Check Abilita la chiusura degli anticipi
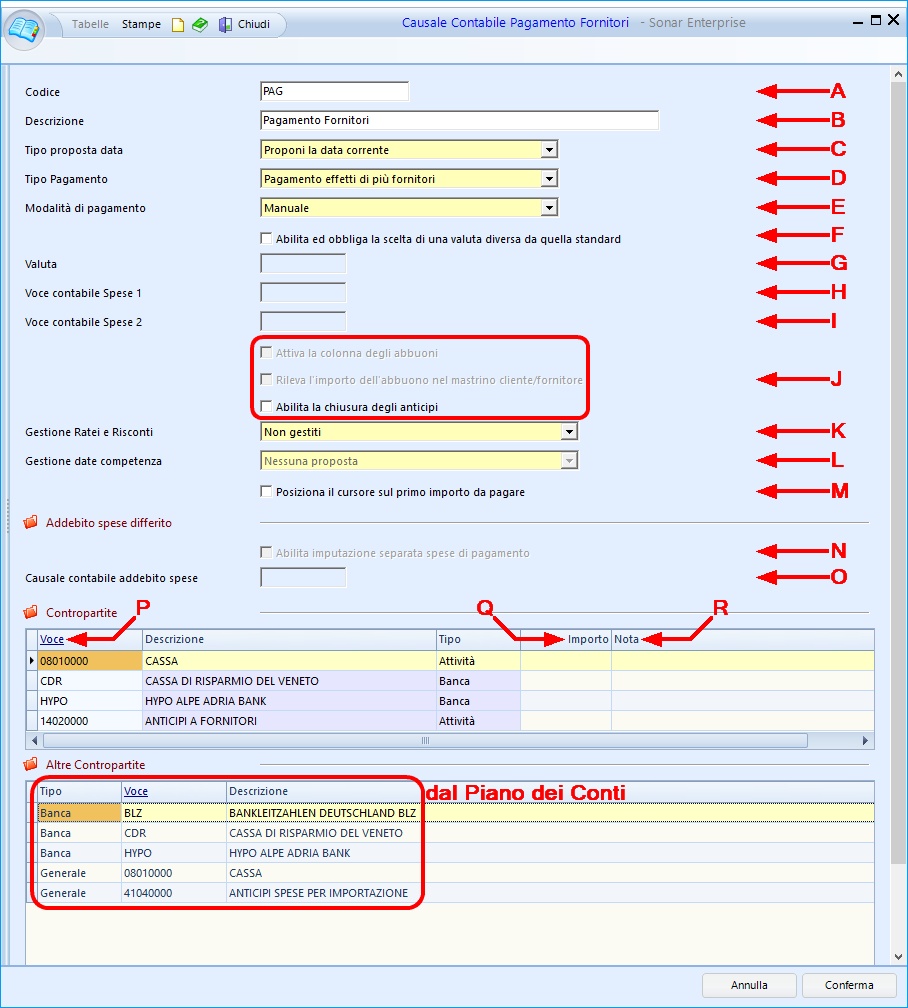The width and height of the screenshot is (908, 1008). [266, 406]
